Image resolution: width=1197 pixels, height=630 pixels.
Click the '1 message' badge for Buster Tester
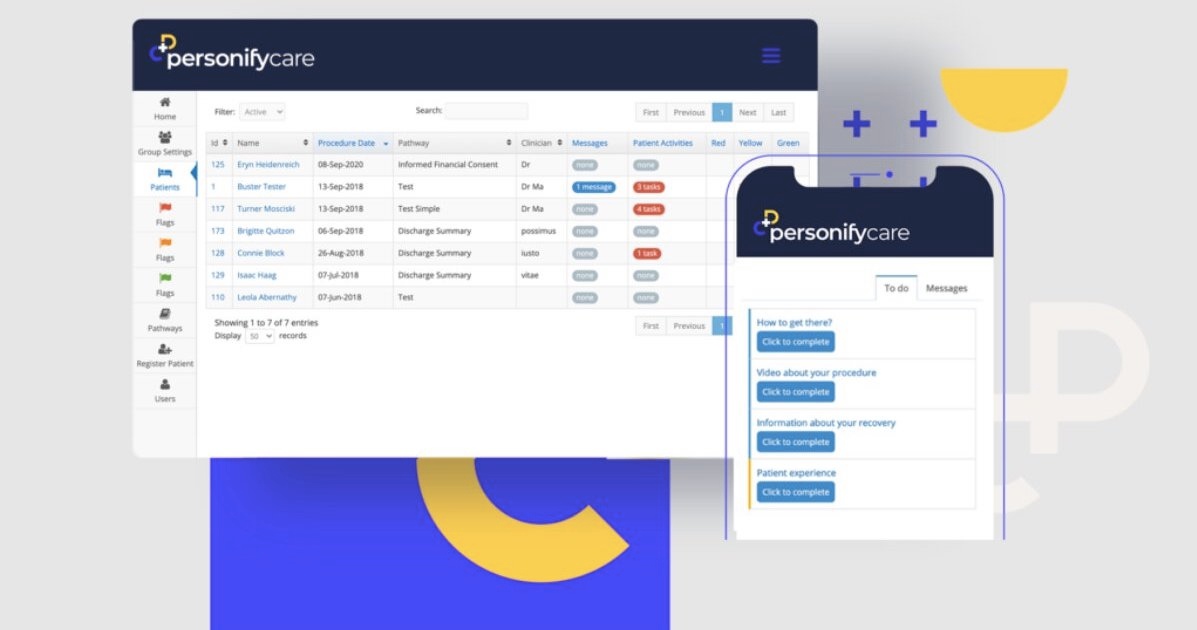coord(593,187)
